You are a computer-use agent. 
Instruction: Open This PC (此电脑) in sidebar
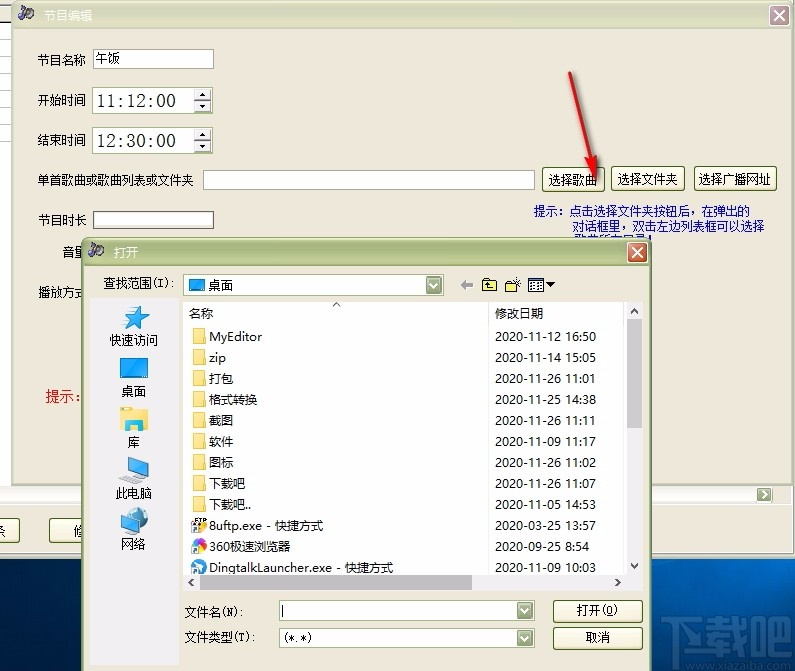coord(134,479)
